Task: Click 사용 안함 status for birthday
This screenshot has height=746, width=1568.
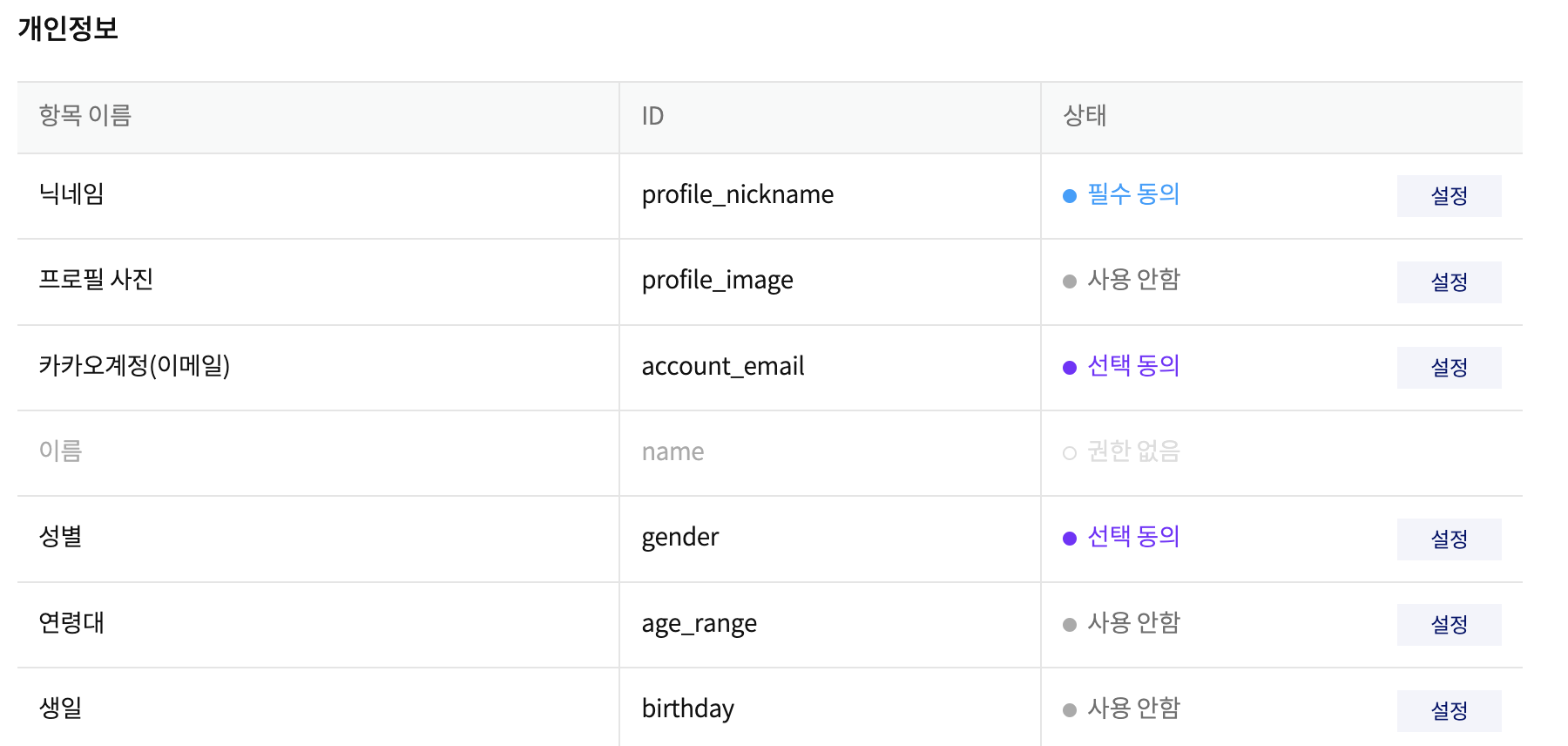Action: 1133,708
